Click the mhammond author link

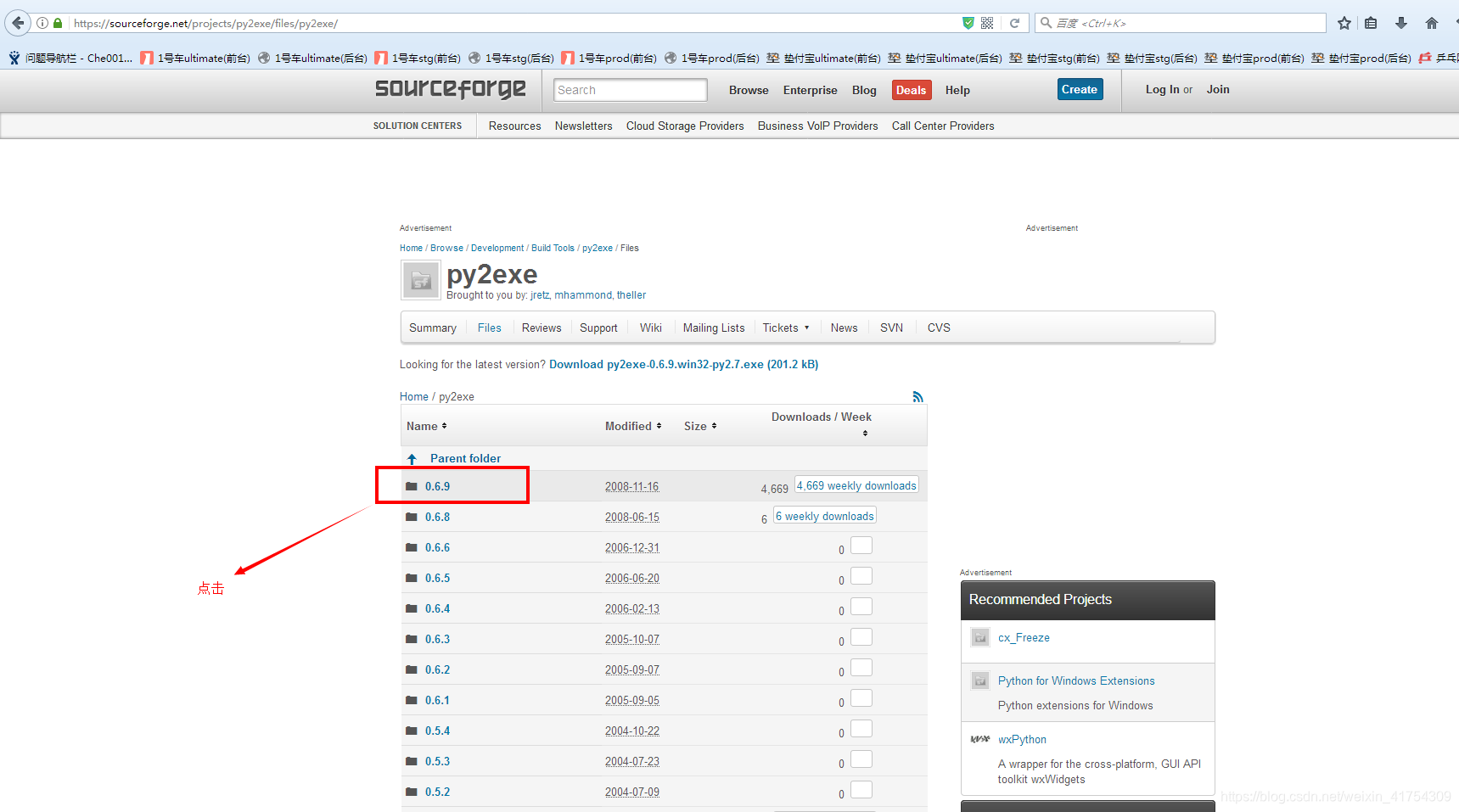point(583,295)
